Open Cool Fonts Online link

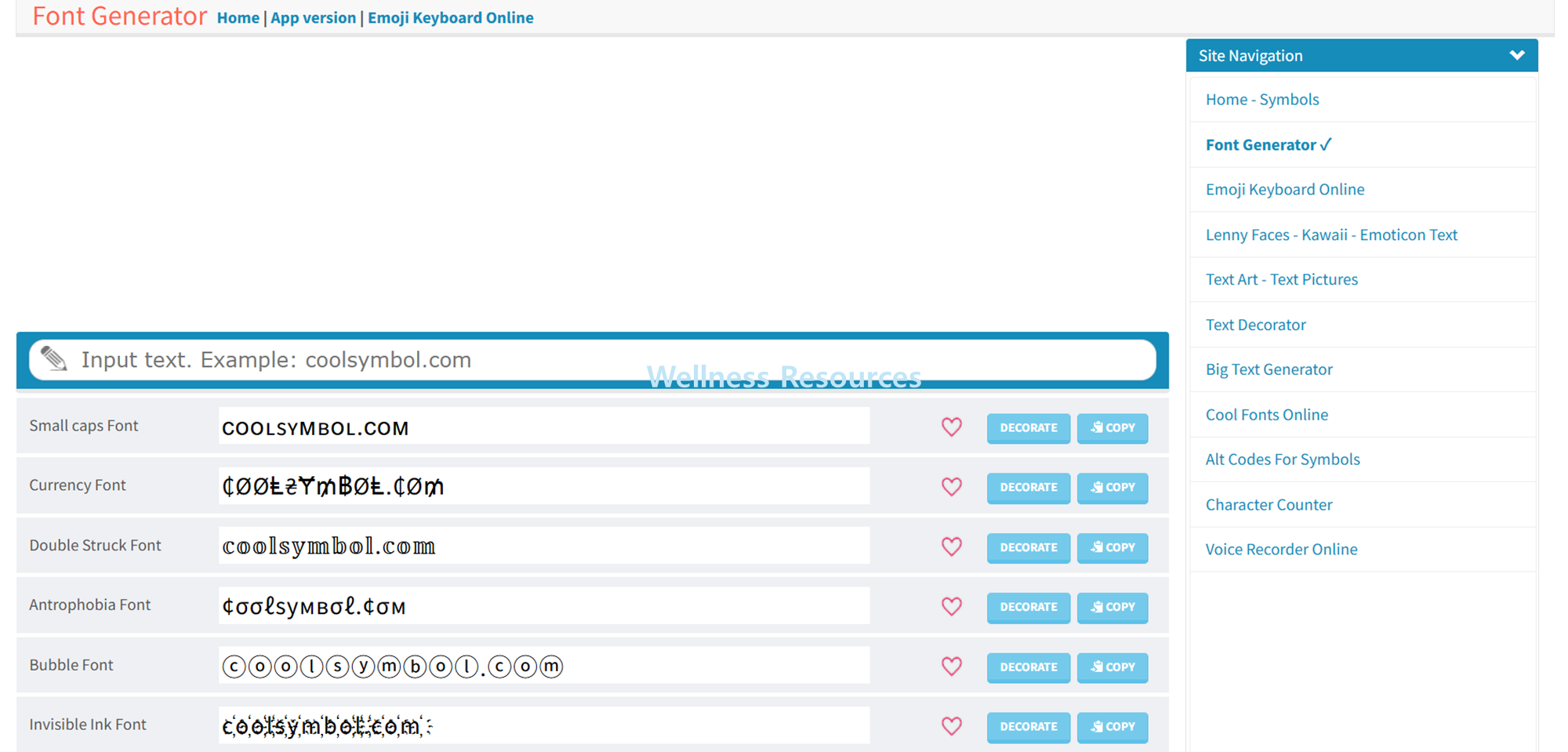pyautogui.click(x=1267, y=415)
